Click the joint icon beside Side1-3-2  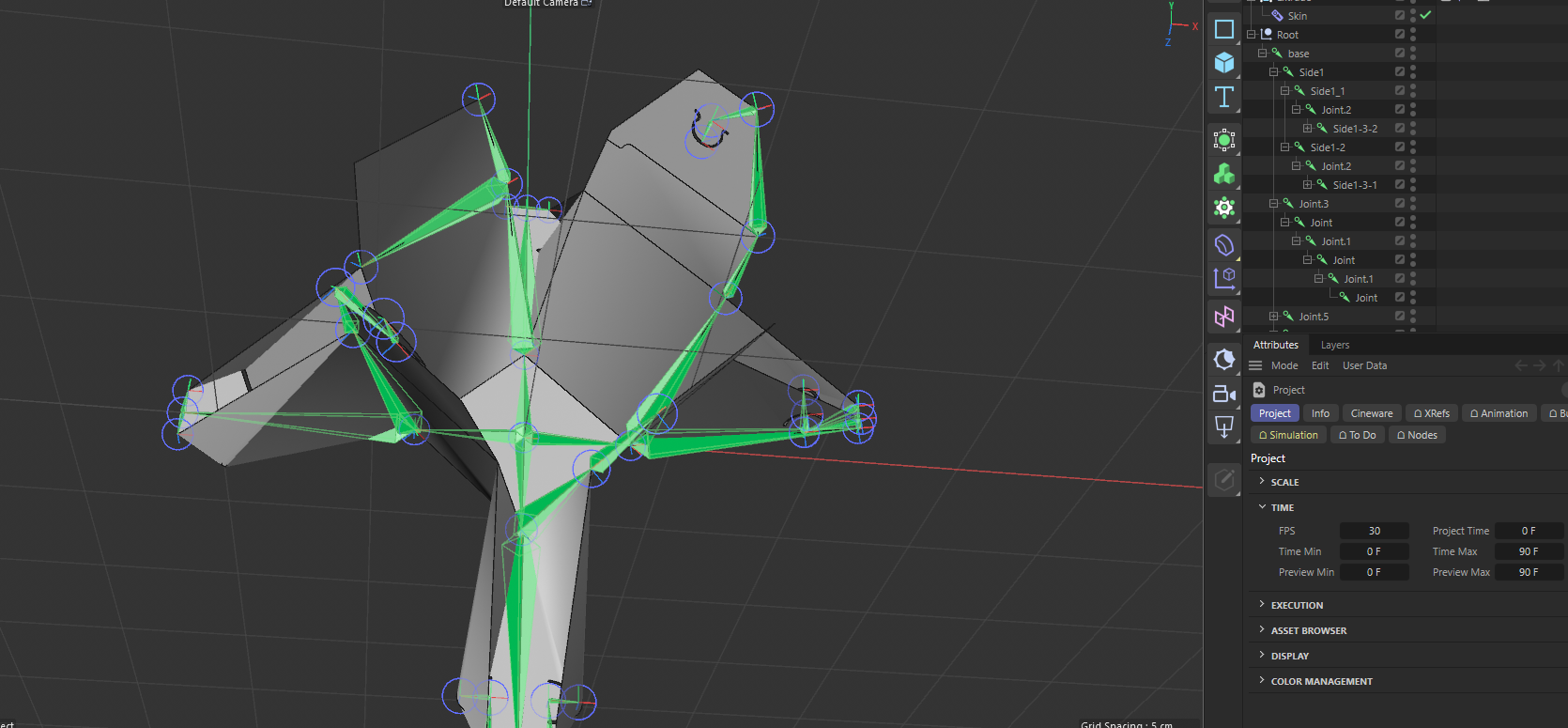[1322, 129]
